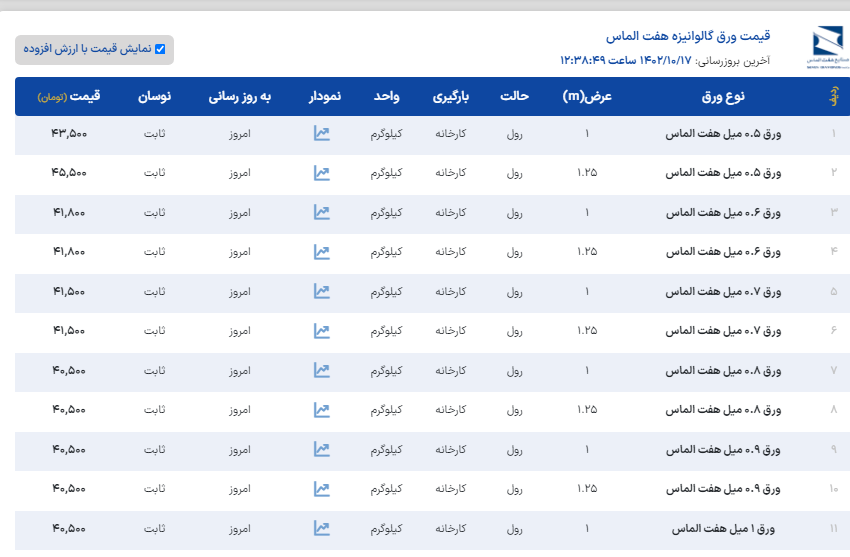850x557 pixels.
Task: Toggle the نمایش قیمت با ارزش افزوده checkbox
Action: pyautogui.click(x=160, y=48)
